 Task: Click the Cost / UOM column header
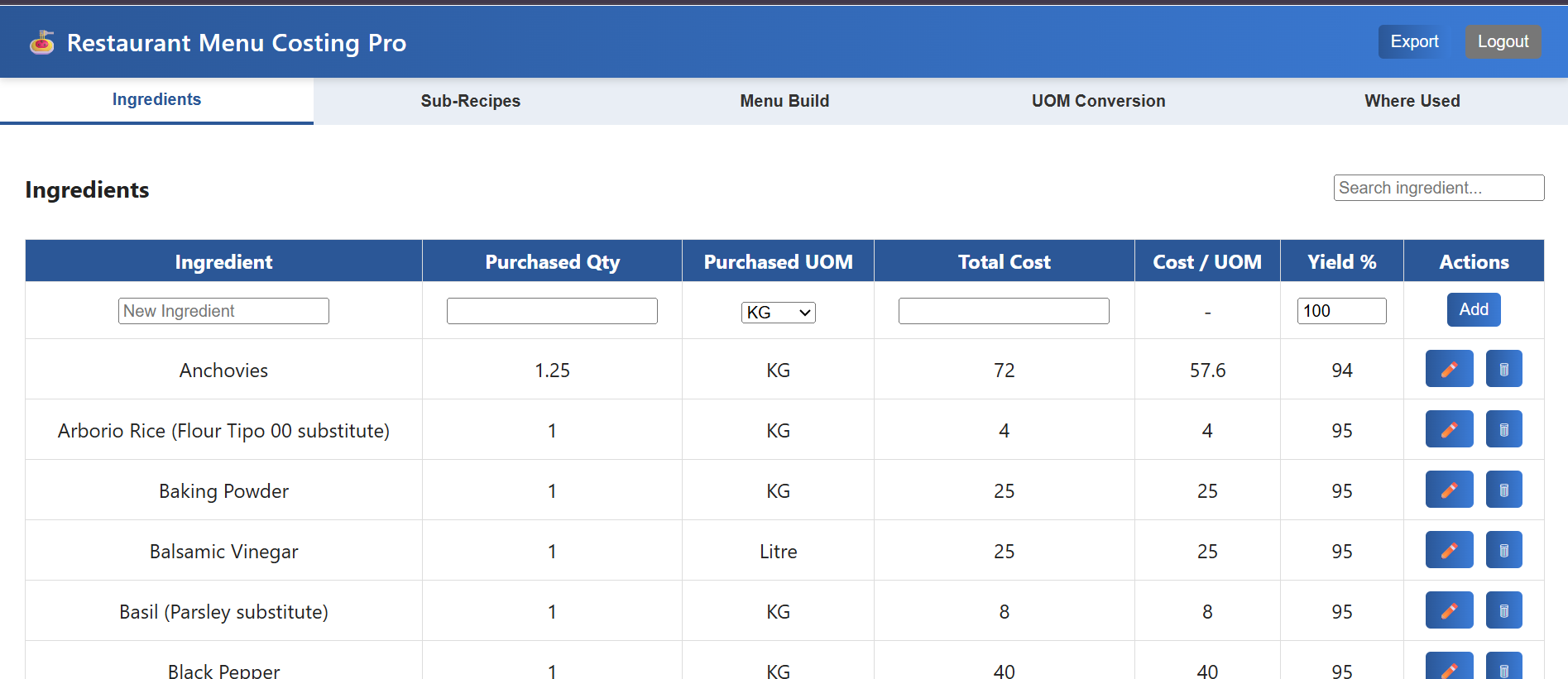[1207, 261]
